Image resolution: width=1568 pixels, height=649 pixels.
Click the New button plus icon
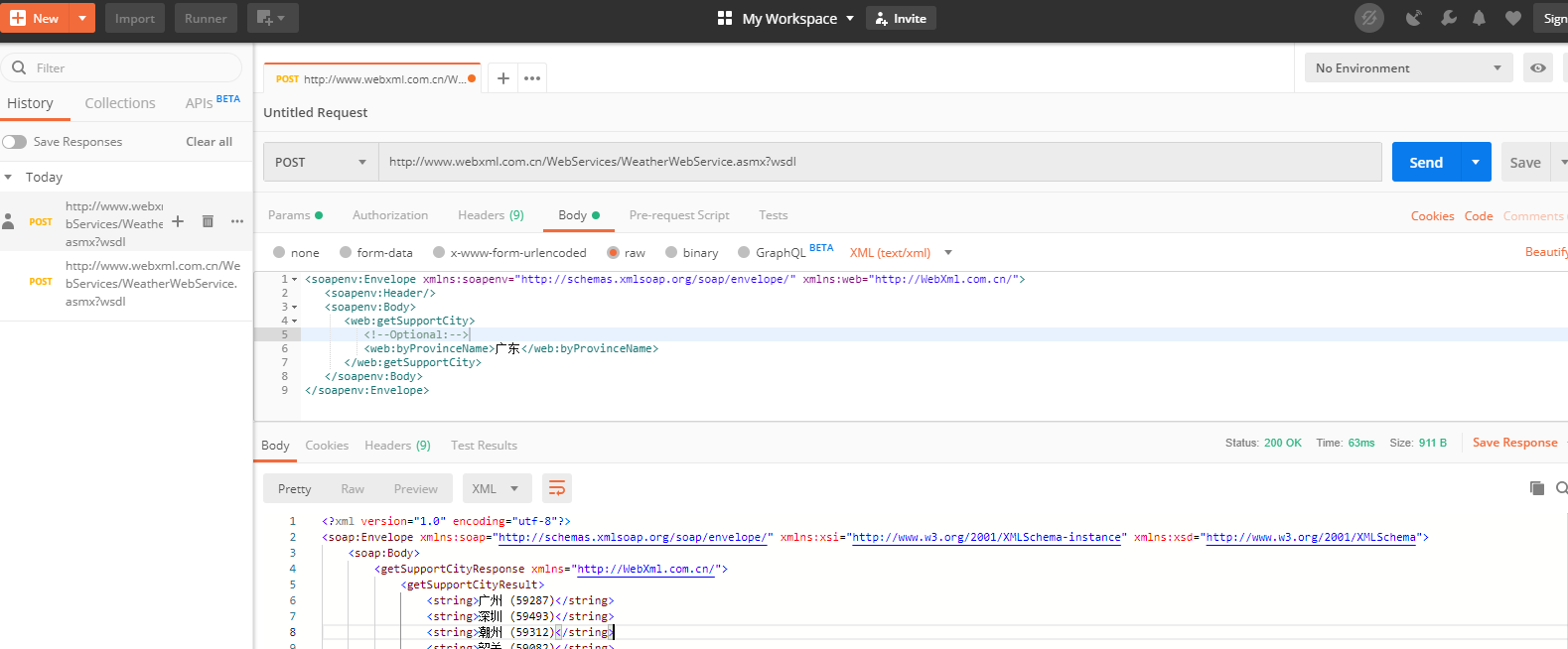(x=17, y=18)
